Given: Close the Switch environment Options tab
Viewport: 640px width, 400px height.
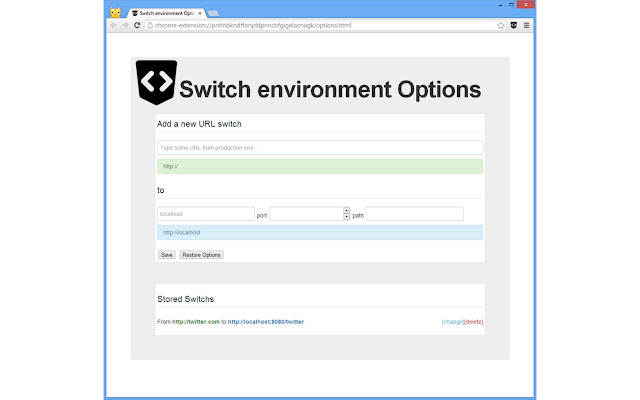Looking at the screenshot, I should click(x=200, y=13).
